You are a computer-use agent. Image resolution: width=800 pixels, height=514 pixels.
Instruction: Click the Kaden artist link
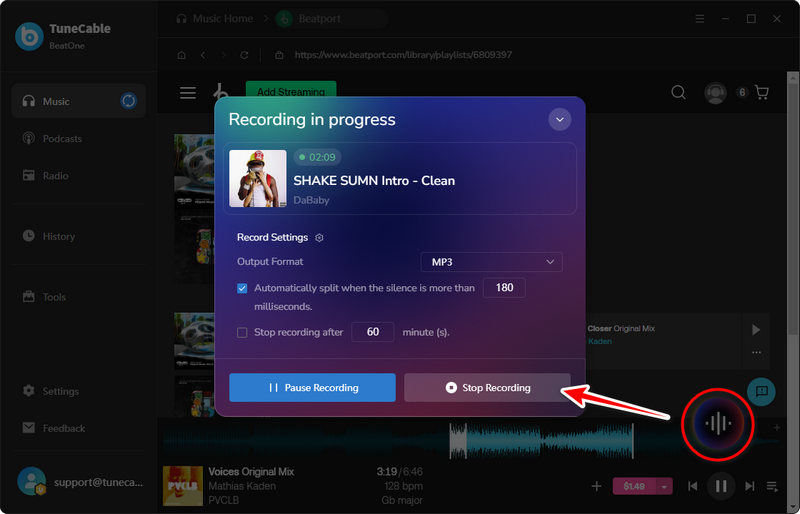pos(599,341)
